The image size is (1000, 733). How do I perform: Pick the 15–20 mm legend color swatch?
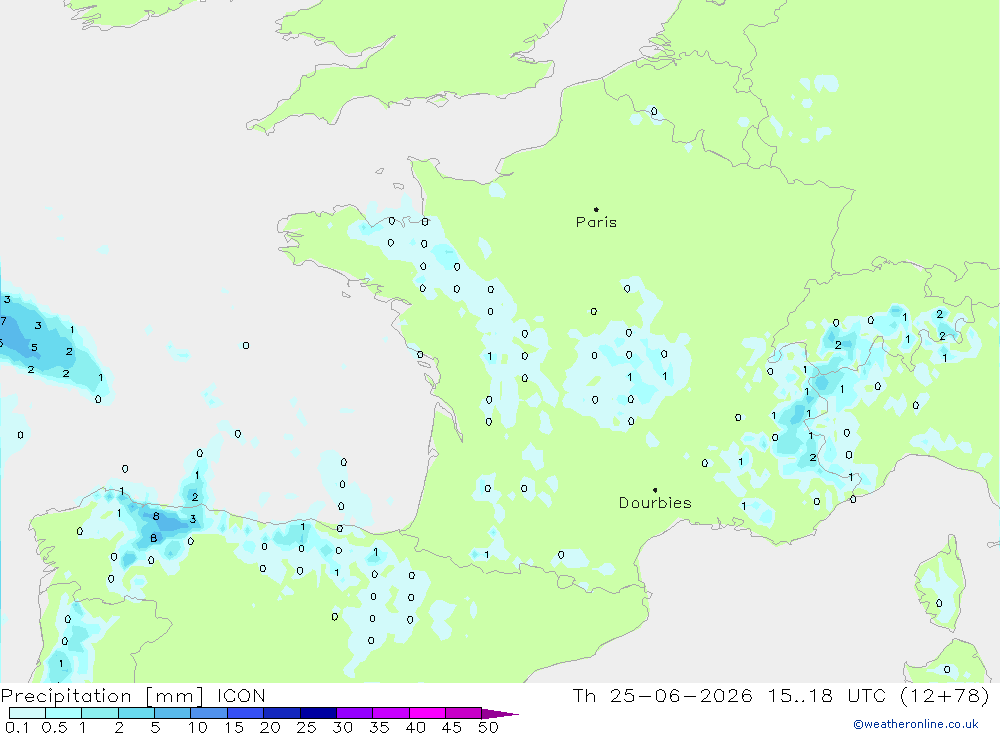(246, 713)
